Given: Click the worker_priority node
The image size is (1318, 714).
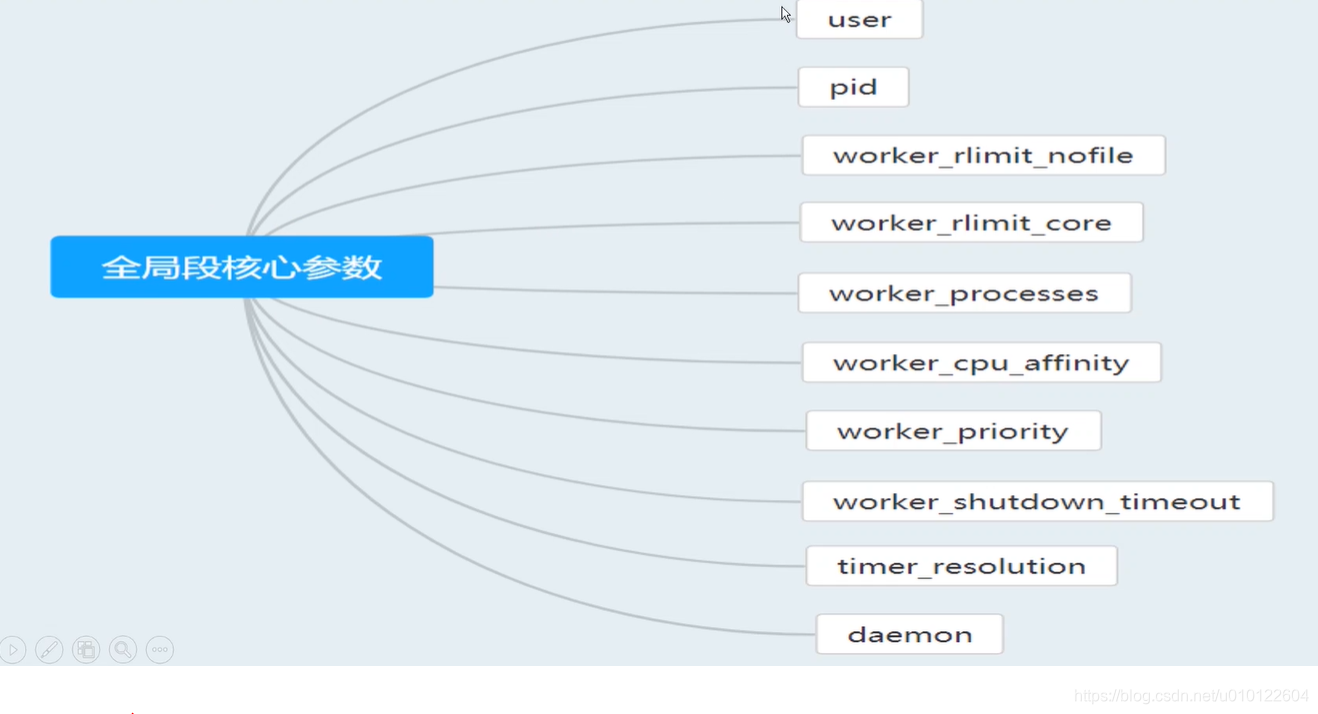Looking at the screenshot, I should click(x=953, y=431).
